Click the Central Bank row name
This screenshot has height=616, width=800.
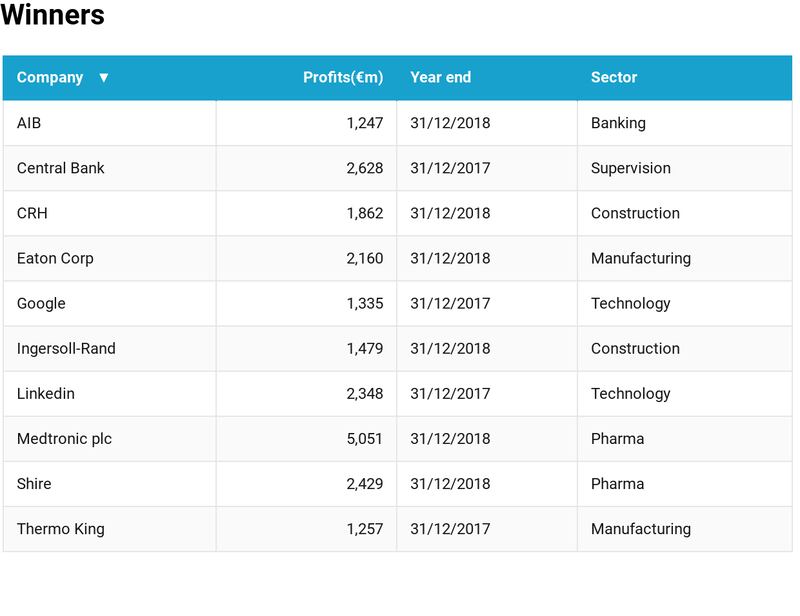61,168
